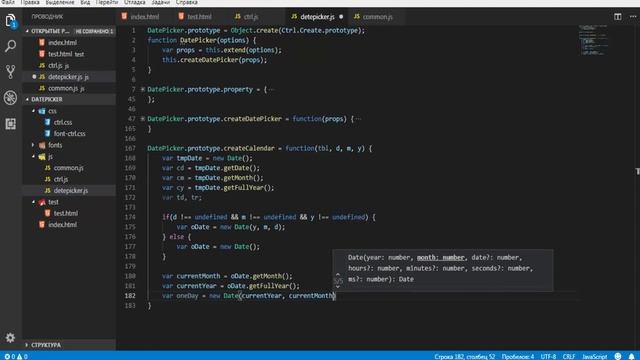Open index.html in open editors list
Image resolution: width=640 pixels, height=360 pixels.
click(69, 42)
